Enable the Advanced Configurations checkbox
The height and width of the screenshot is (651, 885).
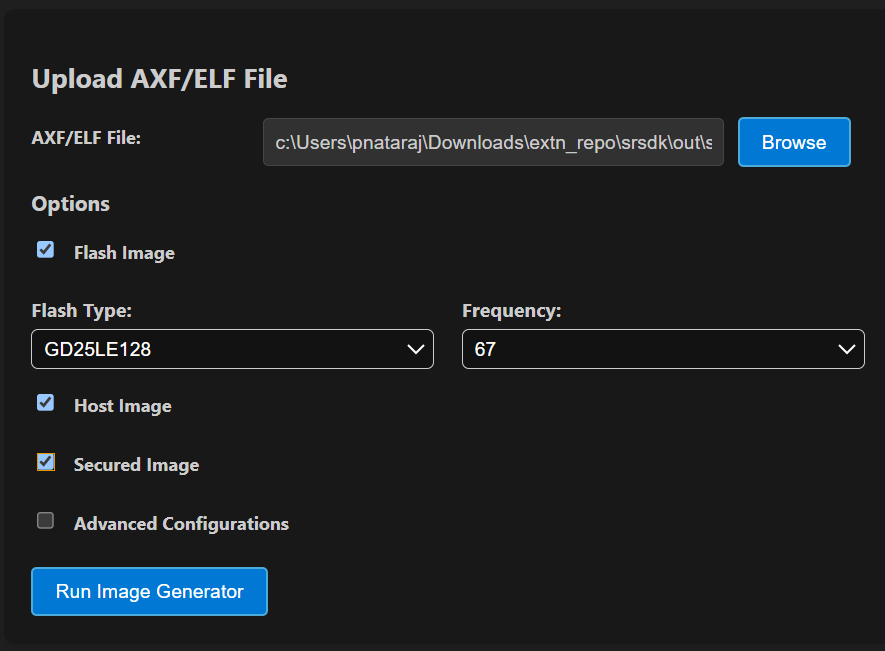(x=45, y=521)
